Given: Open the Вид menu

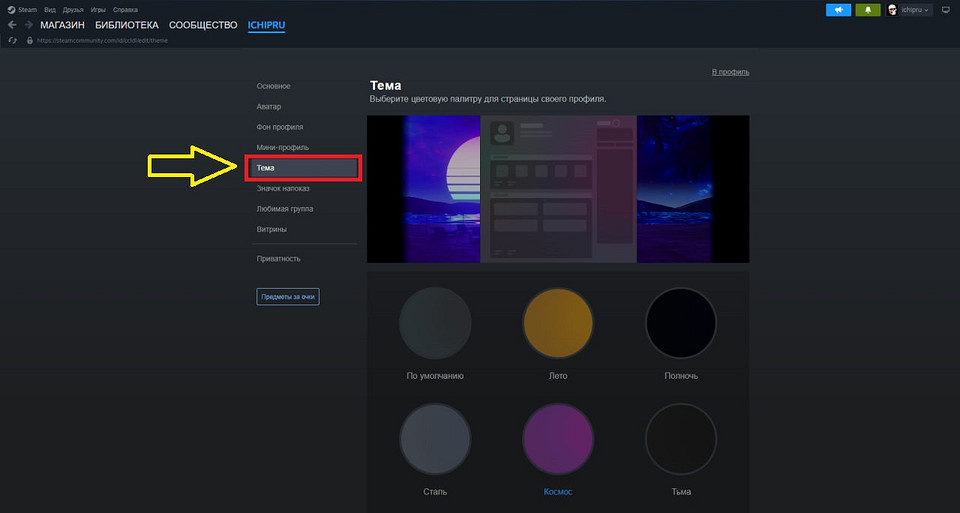Looking at the screenshot, I should click(x=49, y=9).
